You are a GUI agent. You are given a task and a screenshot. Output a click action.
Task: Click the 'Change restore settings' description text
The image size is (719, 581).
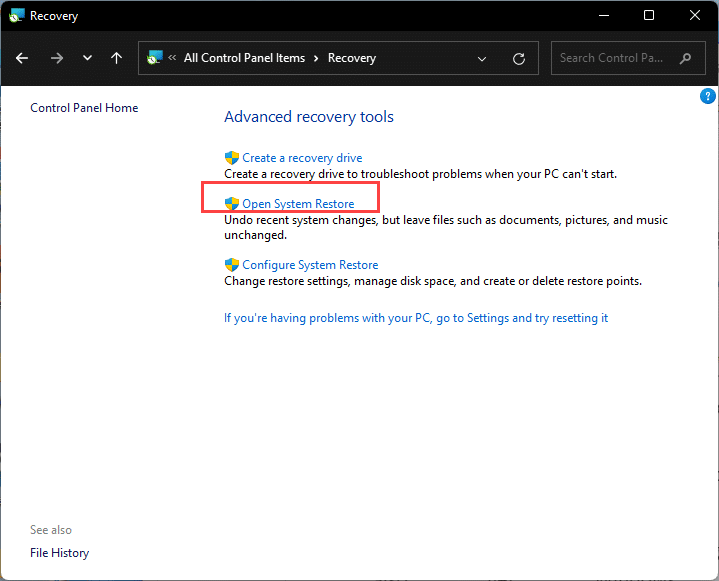tap(433, 281)
